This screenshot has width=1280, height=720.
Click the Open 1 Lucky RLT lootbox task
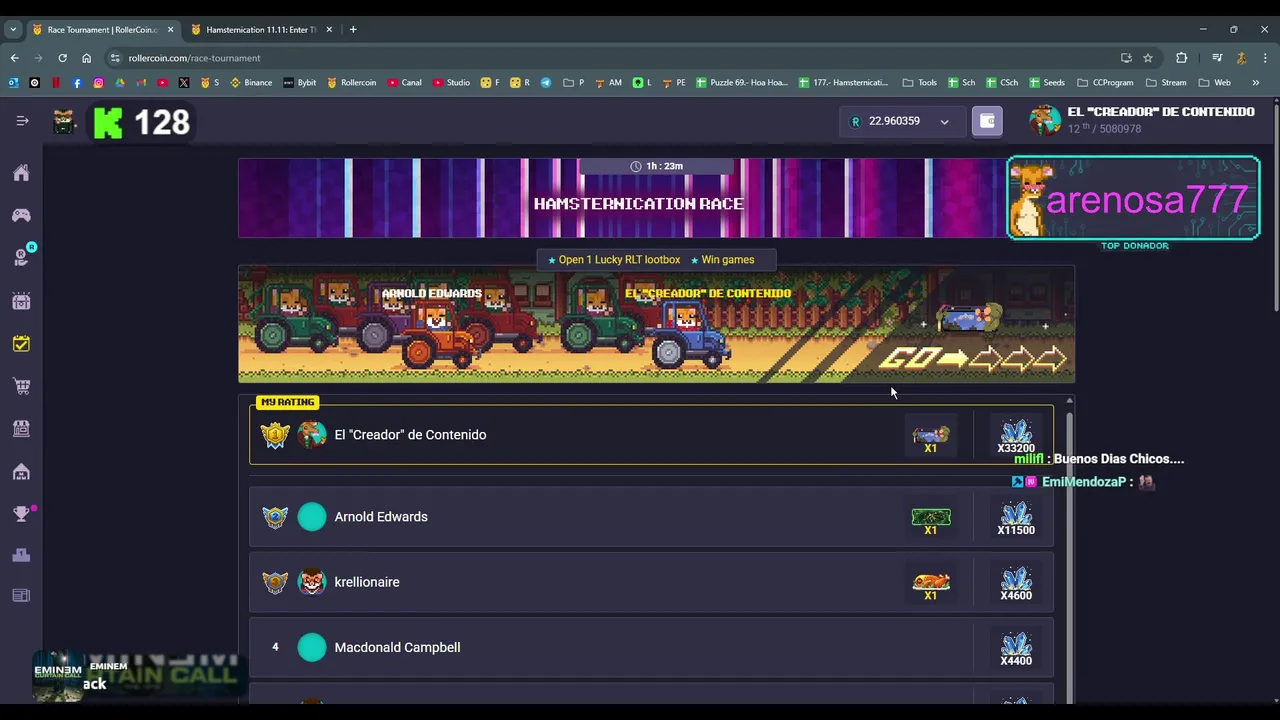pos(614,260)
